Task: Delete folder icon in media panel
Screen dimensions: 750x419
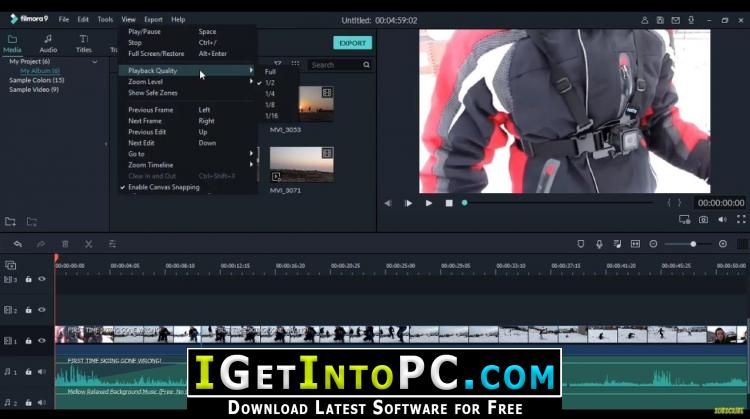Action: coord(32,221)
